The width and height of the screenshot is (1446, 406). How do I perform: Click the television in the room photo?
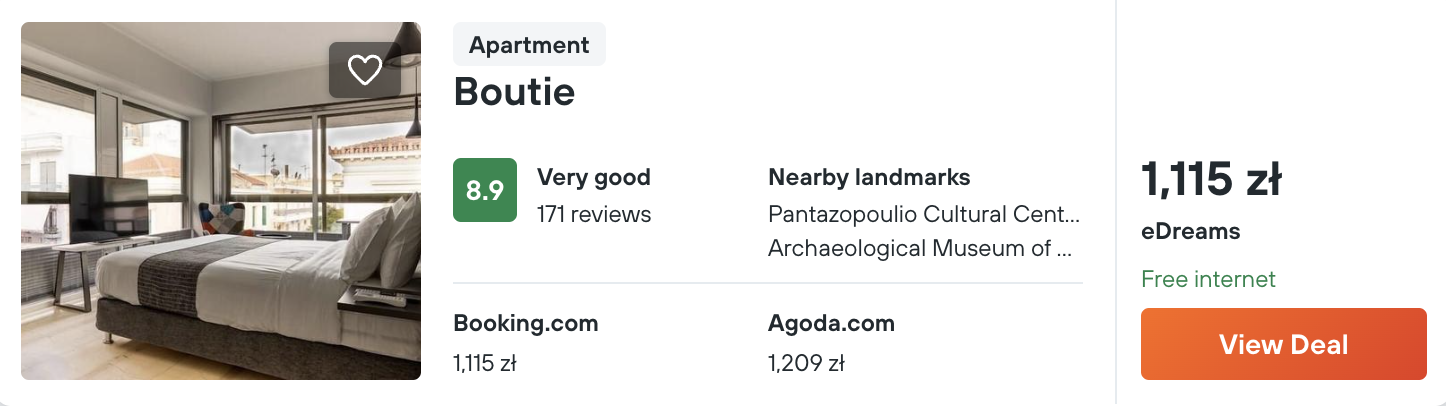point(108,208)
